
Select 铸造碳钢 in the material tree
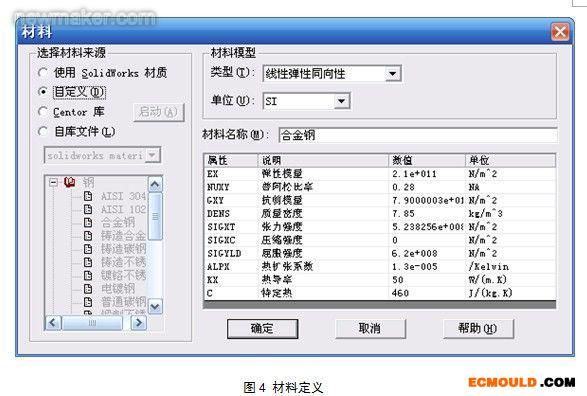(x=124, y=249)
